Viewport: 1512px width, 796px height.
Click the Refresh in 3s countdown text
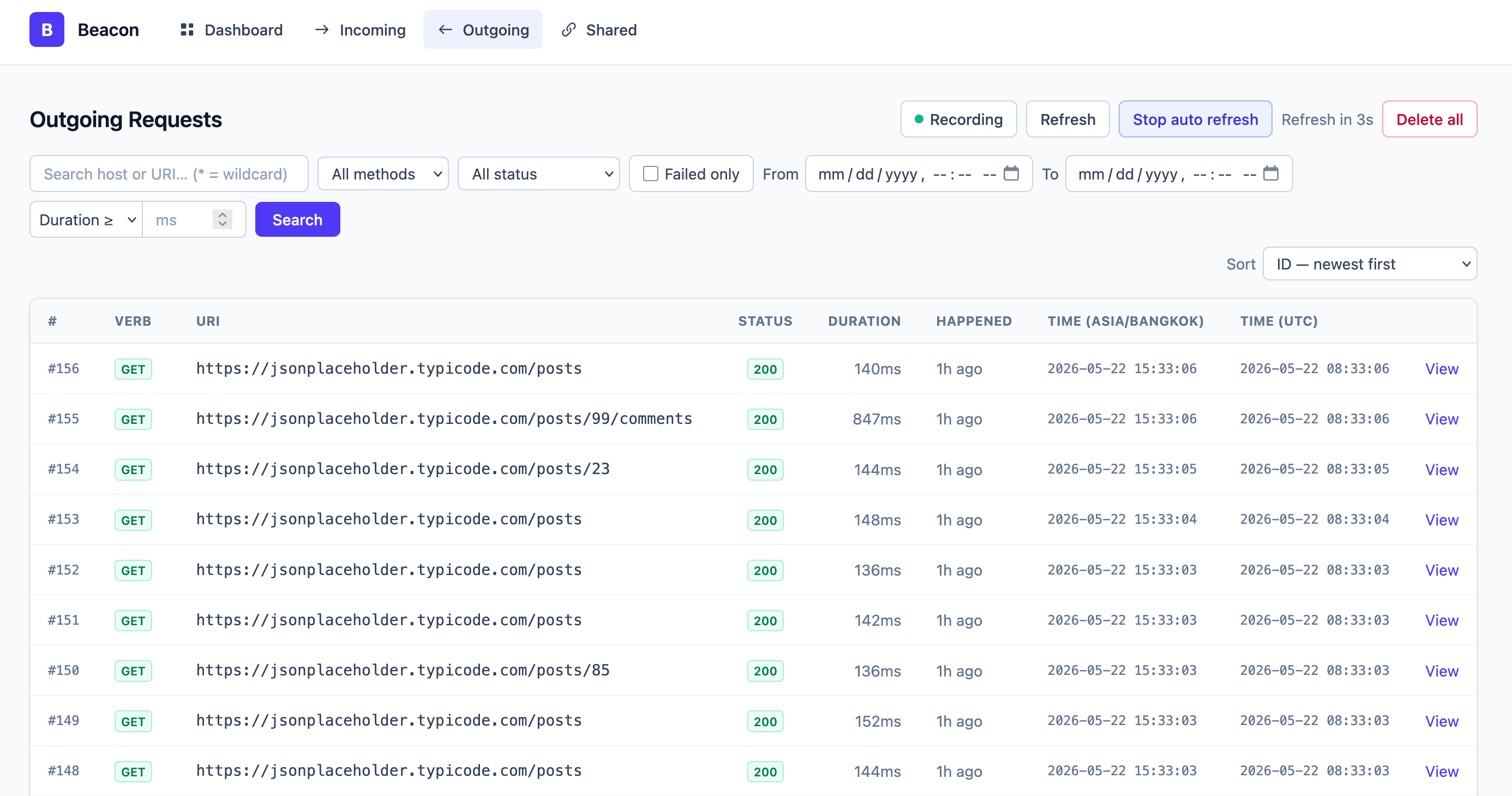click(1327, 119)
